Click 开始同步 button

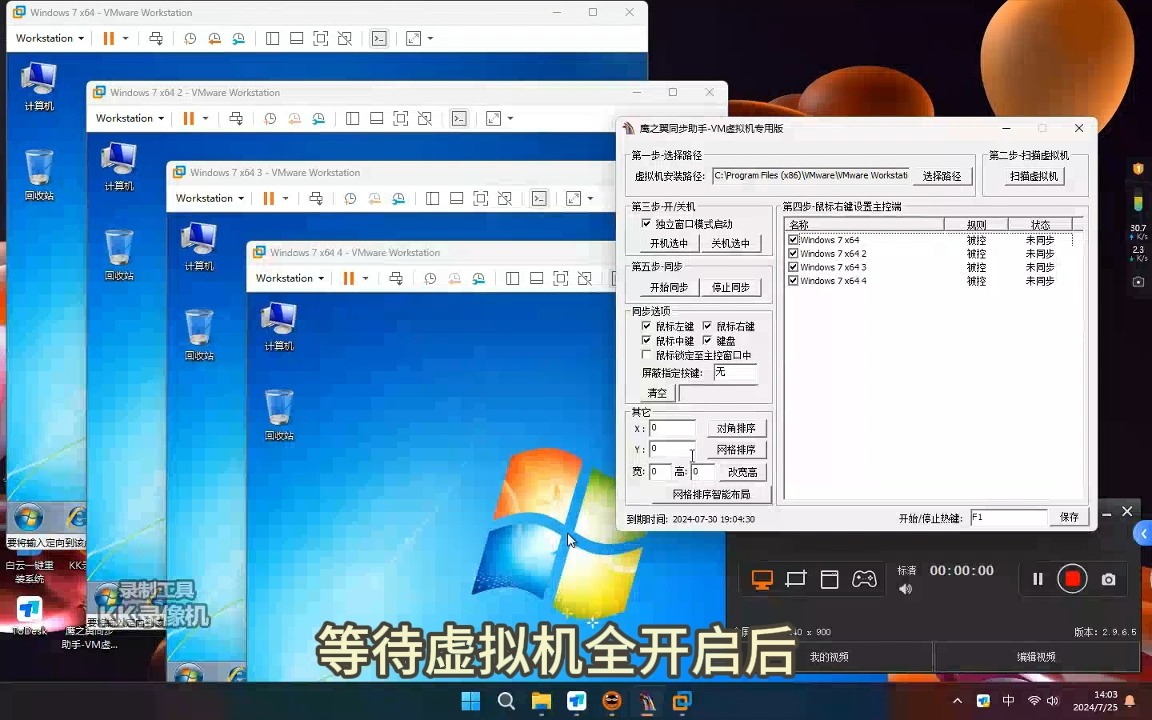point(669,287)
